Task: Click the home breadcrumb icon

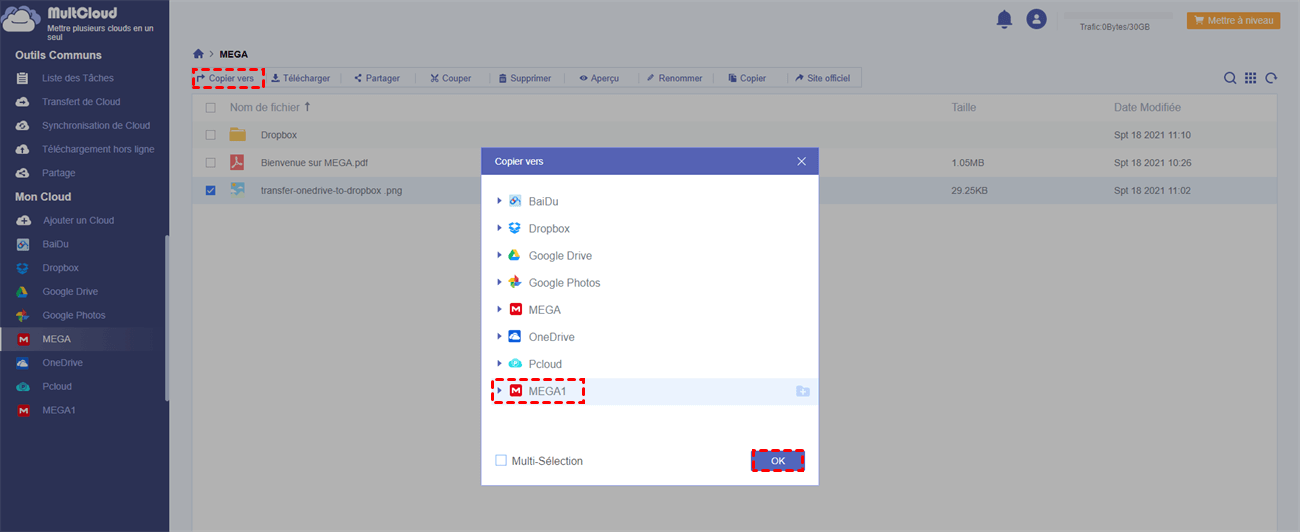Action: [199, 53]
